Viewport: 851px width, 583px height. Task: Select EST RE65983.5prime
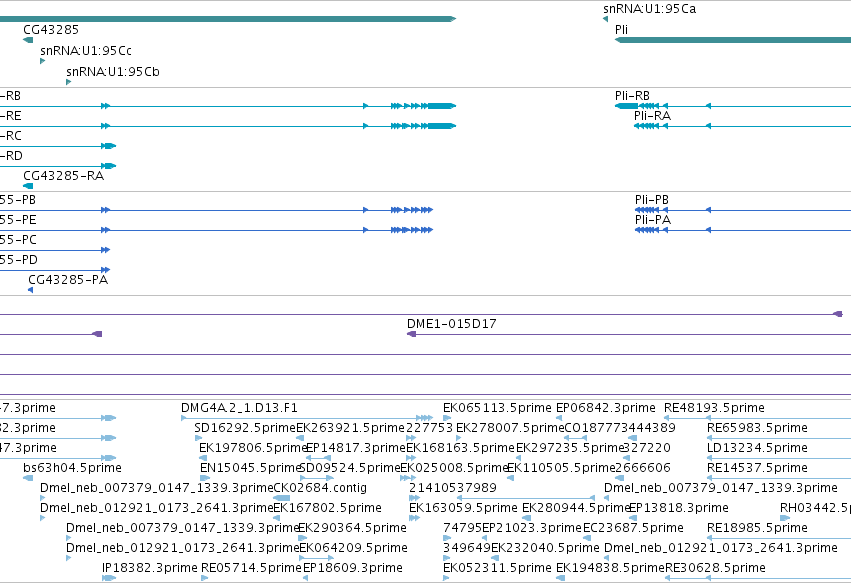click(x=757, y=428)
